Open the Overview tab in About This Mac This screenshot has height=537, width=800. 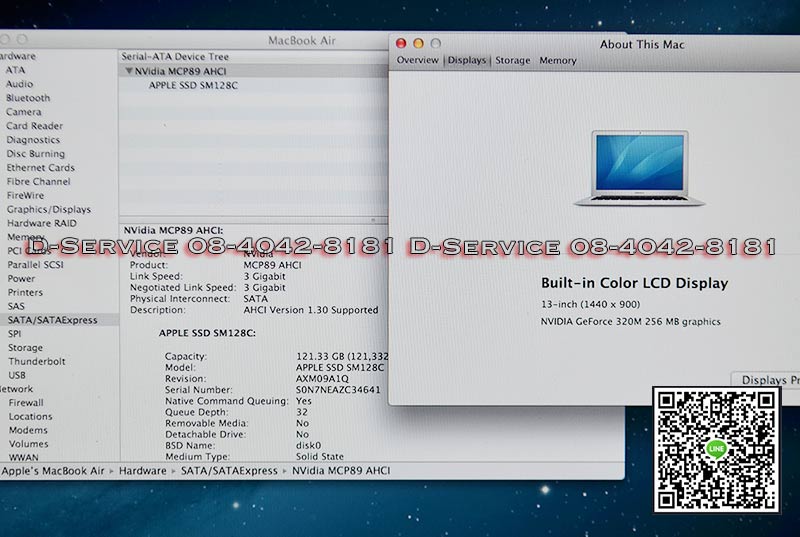[417, 60]
